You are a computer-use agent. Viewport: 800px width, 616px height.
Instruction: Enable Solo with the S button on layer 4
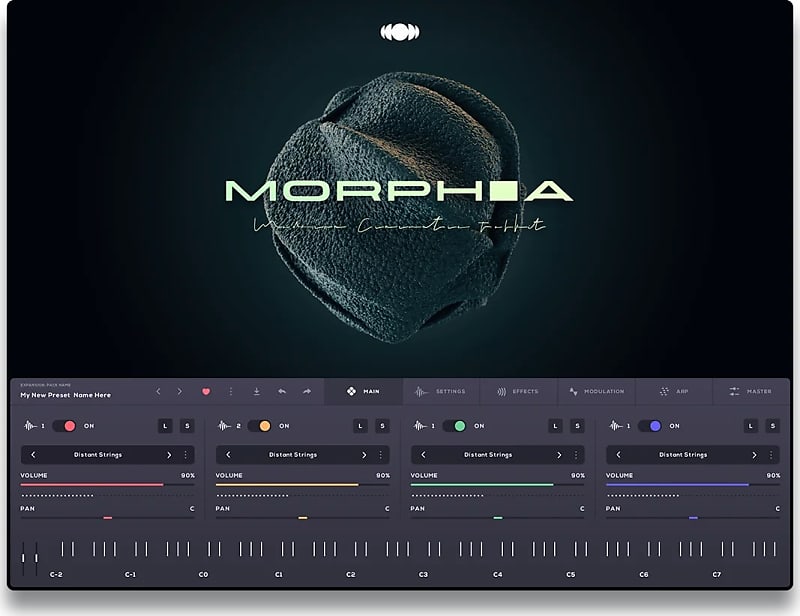(774, 424)
